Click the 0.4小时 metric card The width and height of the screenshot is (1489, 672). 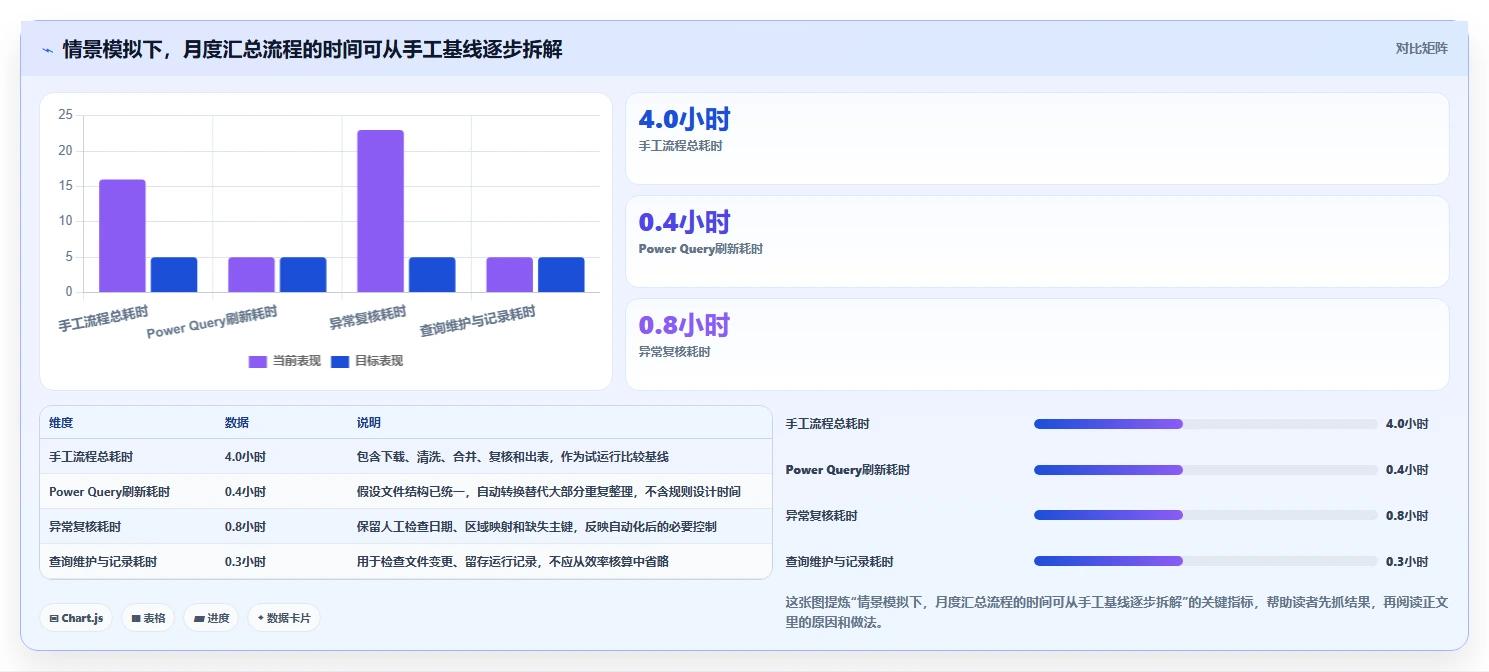pyautogui.click(x=1037, y=241)
